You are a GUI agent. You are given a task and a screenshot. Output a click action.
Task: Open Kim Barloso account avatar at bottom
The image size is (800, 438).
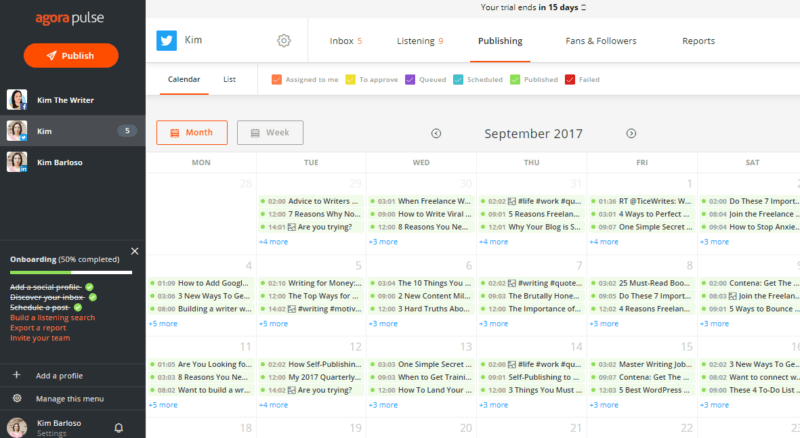[16, 427]
